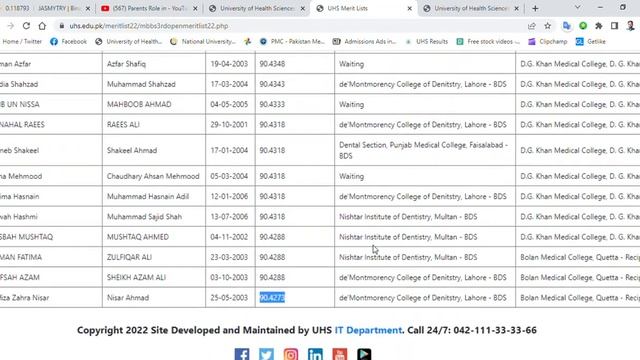Expand the tab search chevron

click(577, 7)
